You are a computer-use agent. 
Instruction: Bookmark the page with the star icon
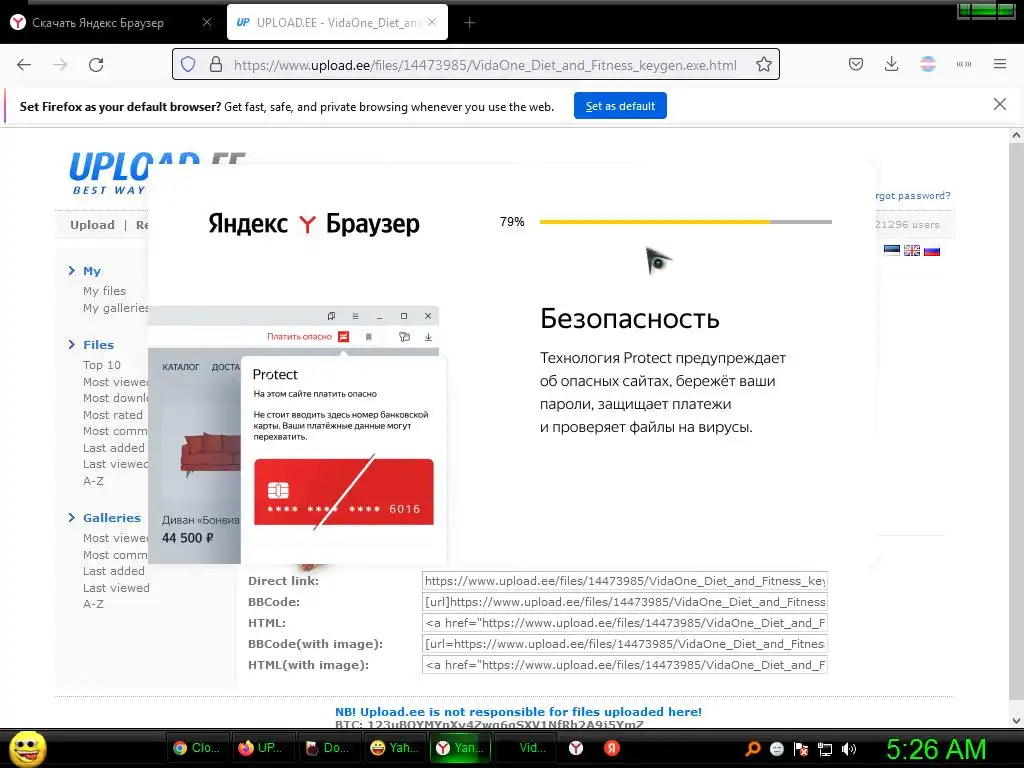click(x=763, y=65)
